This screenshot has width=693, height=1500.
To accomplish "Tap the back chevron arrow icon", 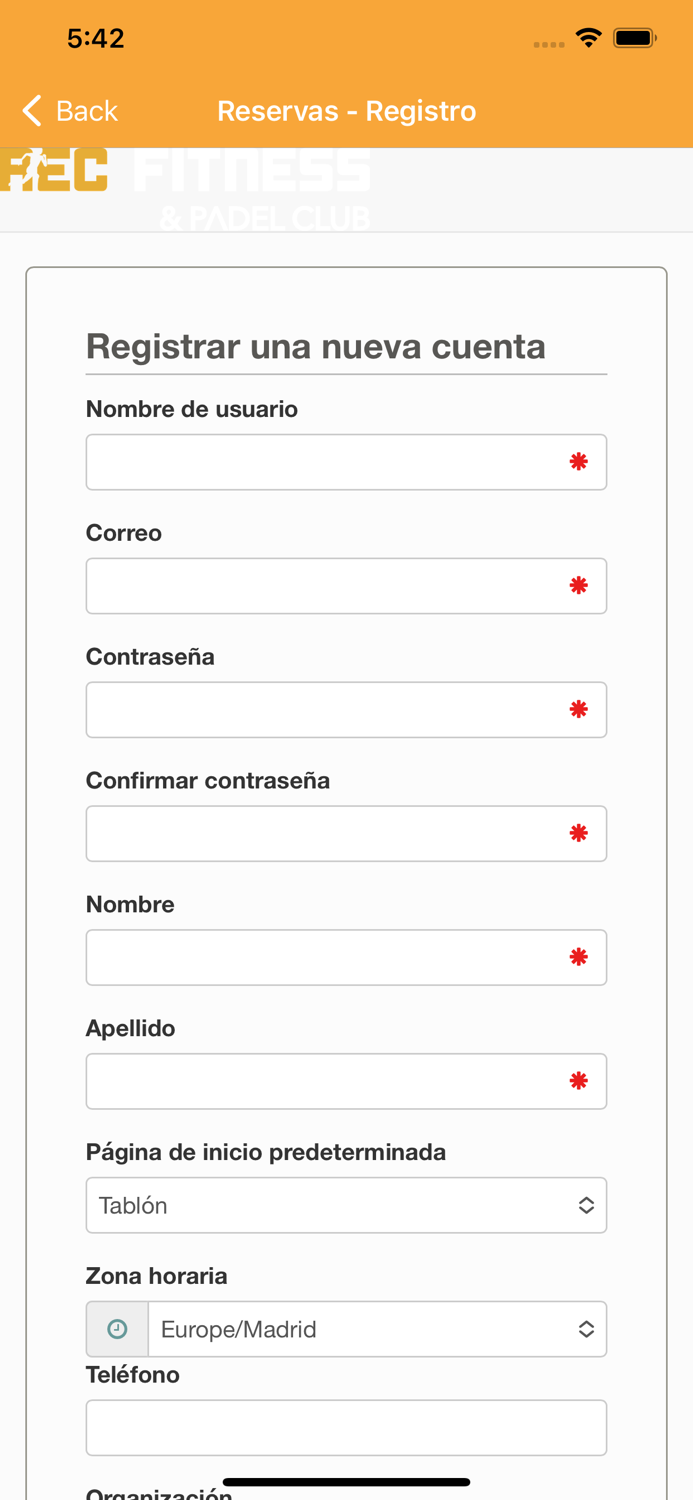I will [30, 111].
